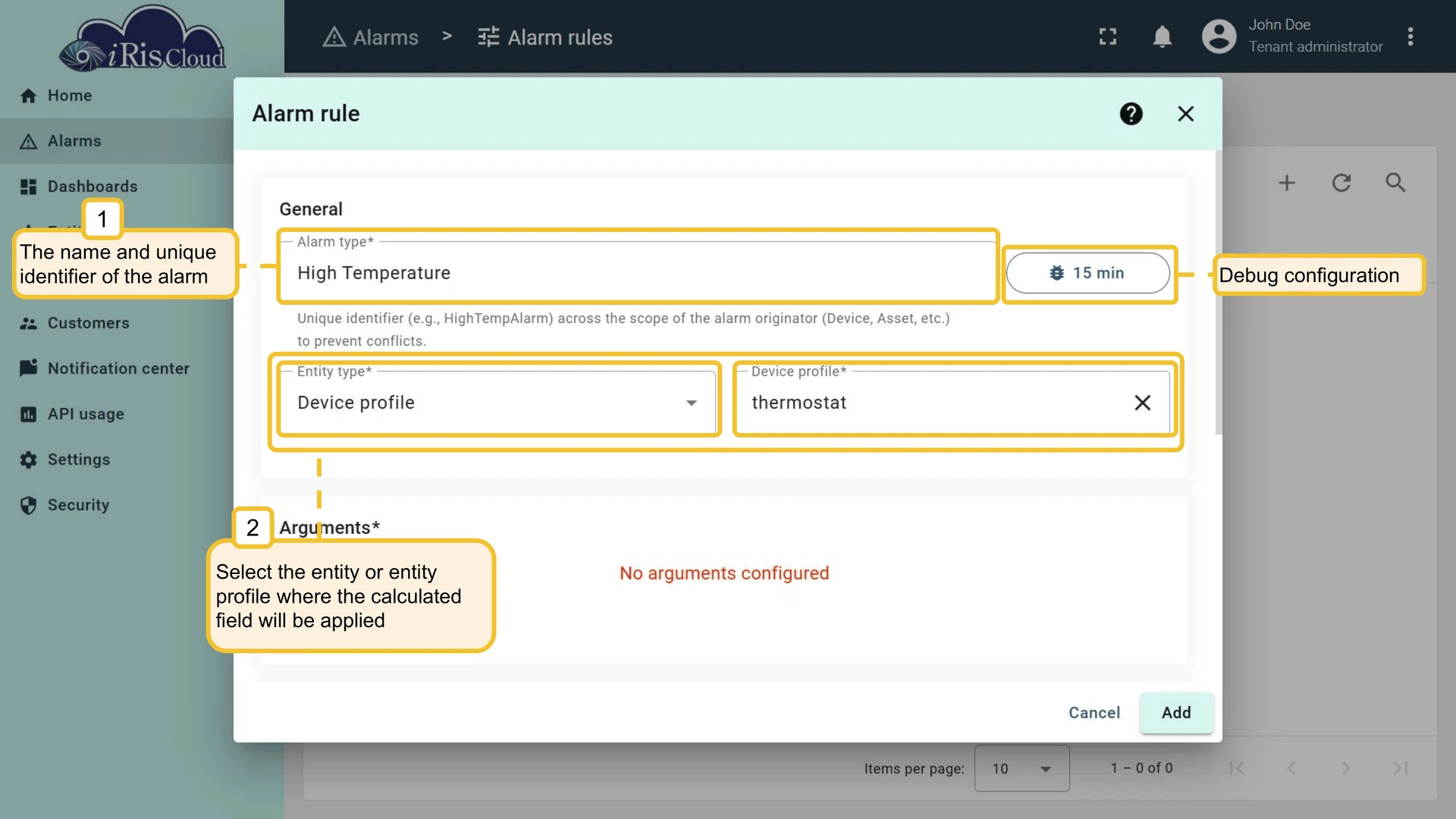Screen dimensions: 1456x819
Task: Toggle fullscreen mode icon
Action: [x=1108, y=36]
